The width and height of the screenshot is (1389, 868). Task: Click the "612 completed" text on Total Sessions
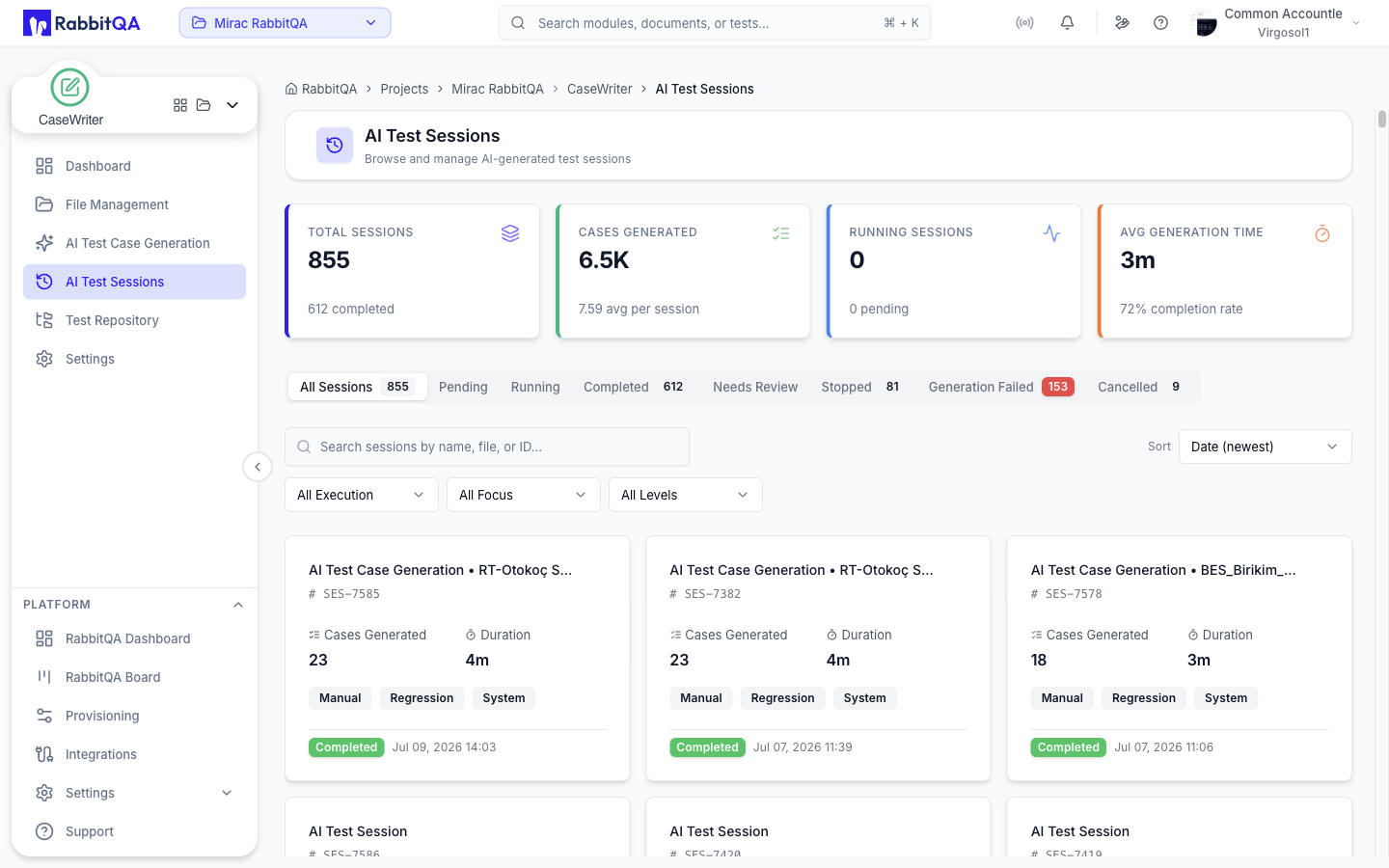(x=351, y=309)
